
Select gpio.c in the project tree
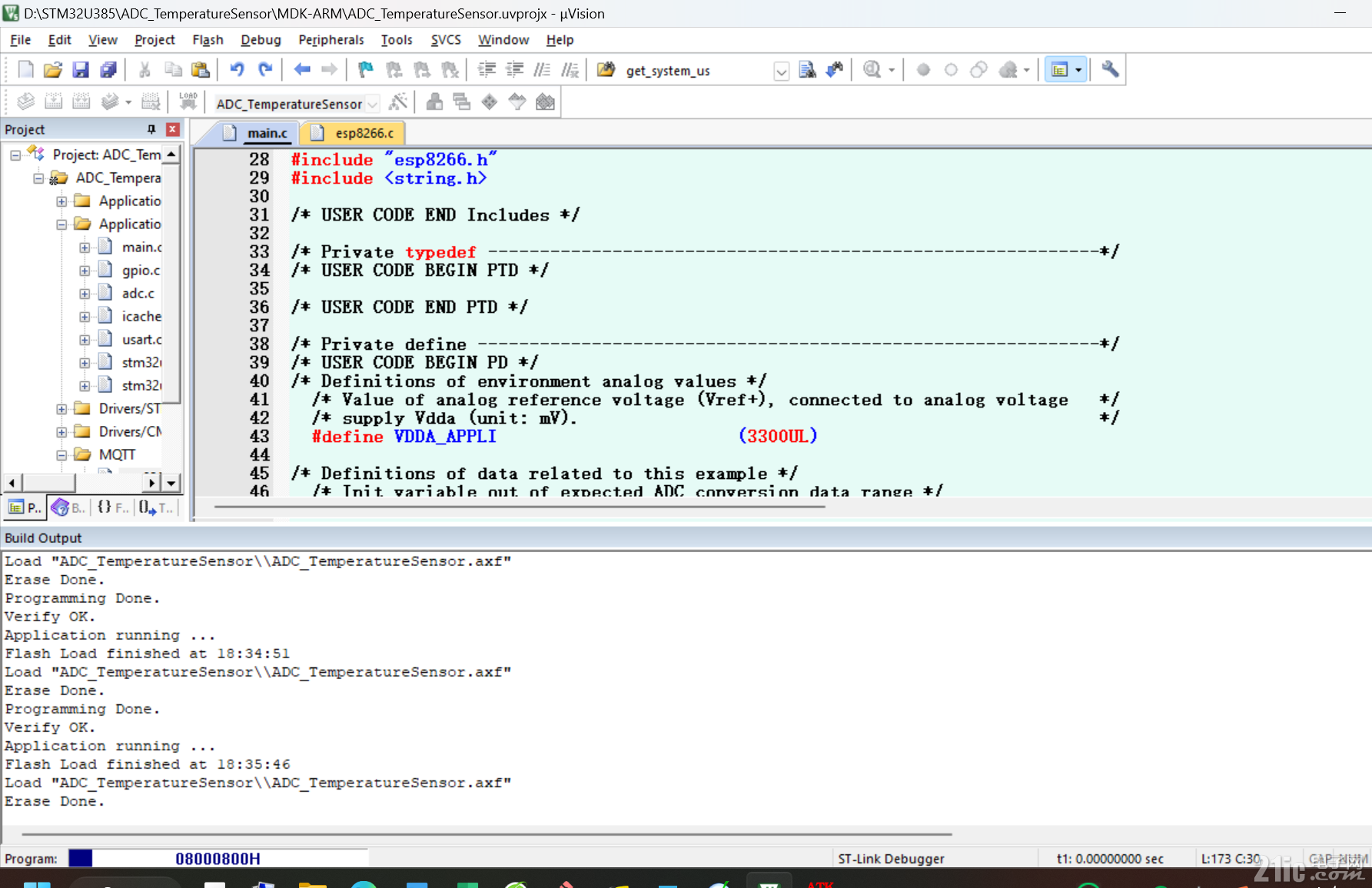[x=141, y=271]
